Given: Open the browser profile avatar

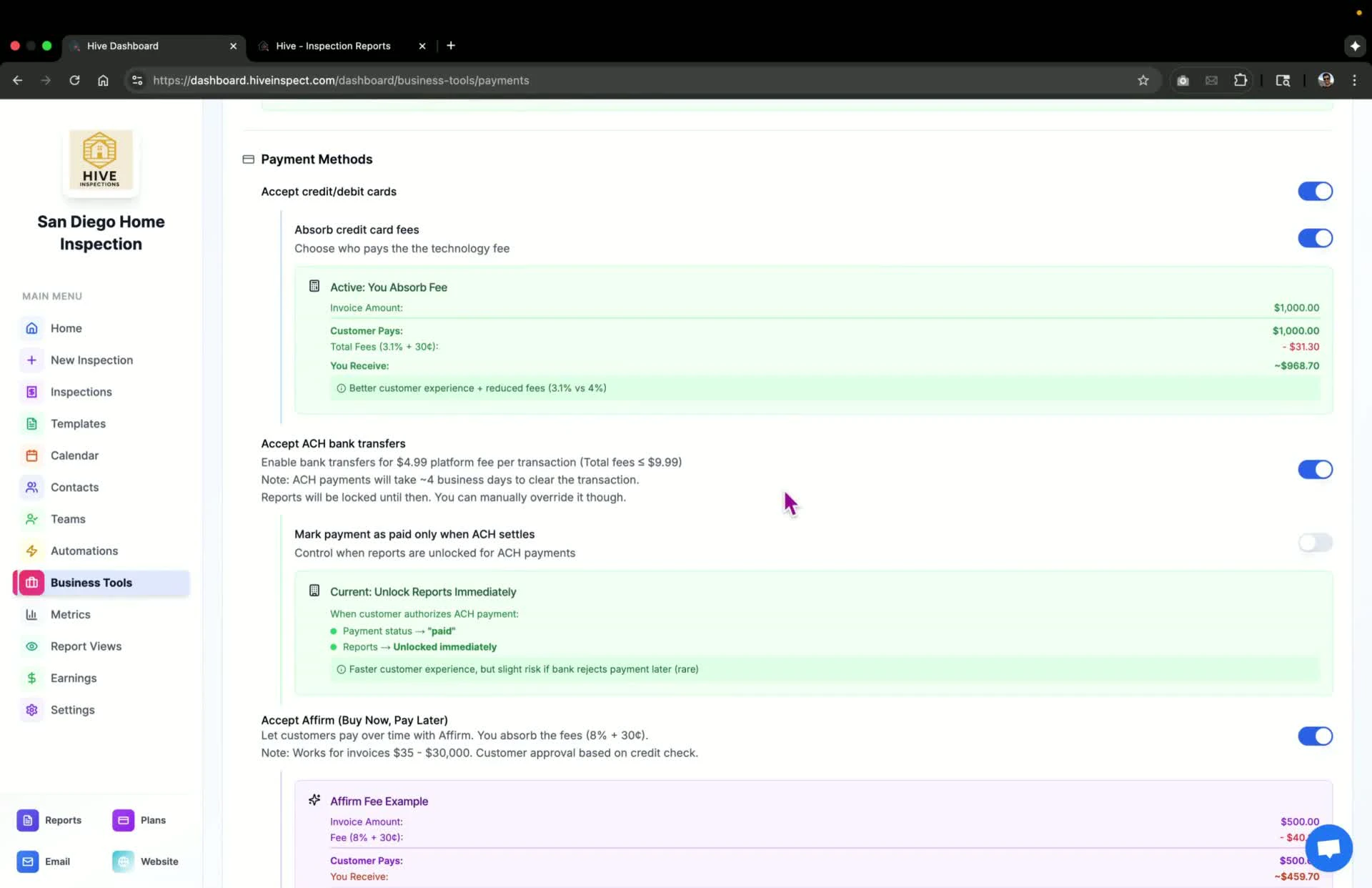Looking at the screenshot, I should [x=1326, y=80].
